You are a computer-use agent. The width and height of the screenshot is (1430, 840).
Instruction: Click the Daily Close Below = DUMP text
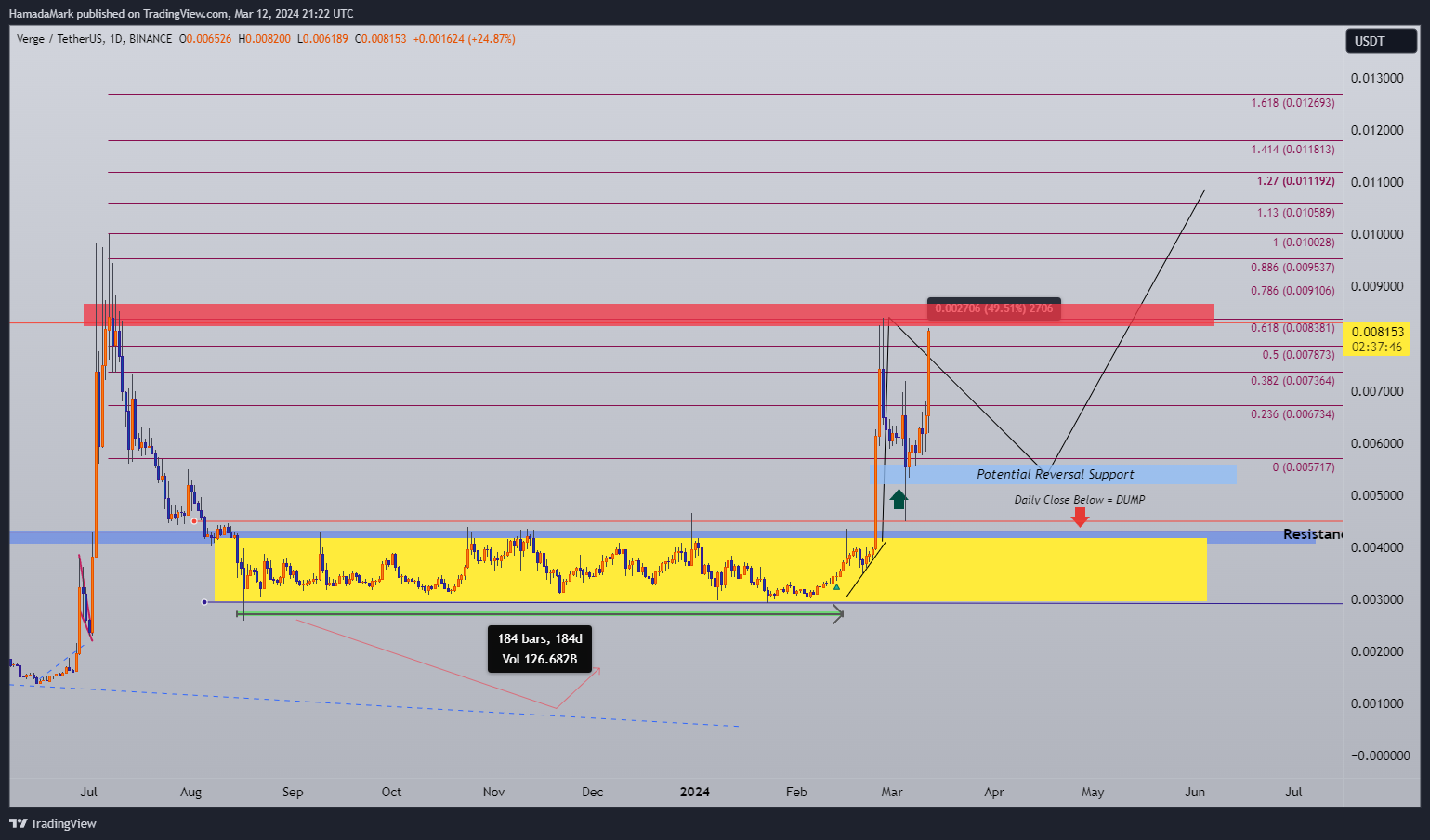[x=1080, y=500]
